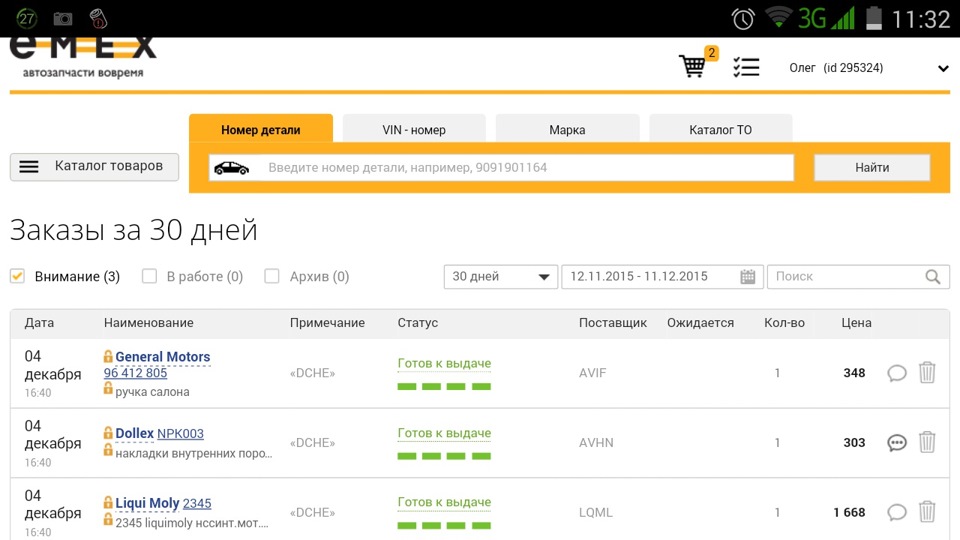Open the 12.11.2015 - 11.12.2015 date range
Viewport: 960px width, 540px height.
pyautogui.click(x=662, y=277)
